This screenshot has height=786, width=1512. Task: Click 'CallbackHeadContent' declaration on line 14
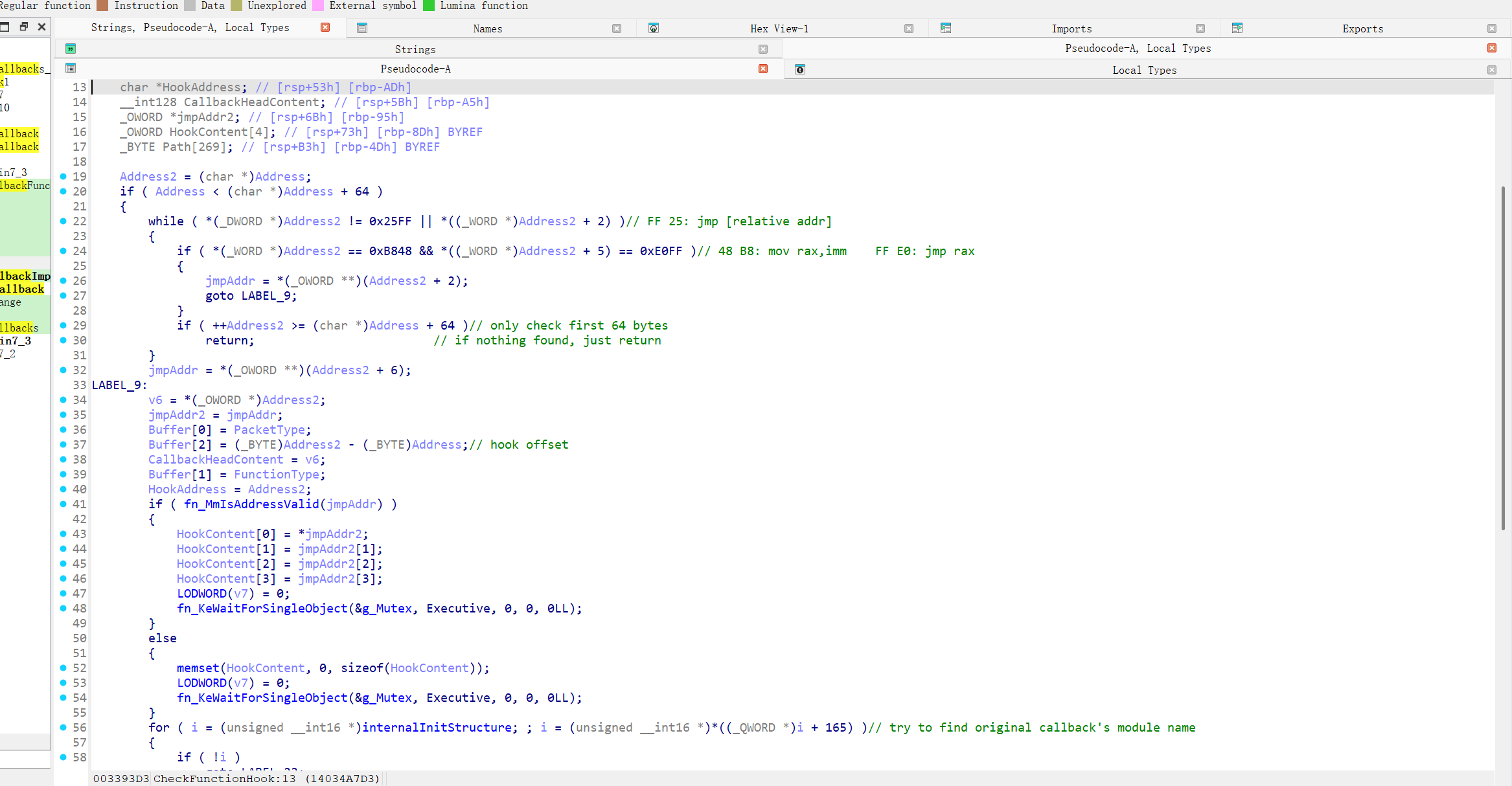(251, 102)
